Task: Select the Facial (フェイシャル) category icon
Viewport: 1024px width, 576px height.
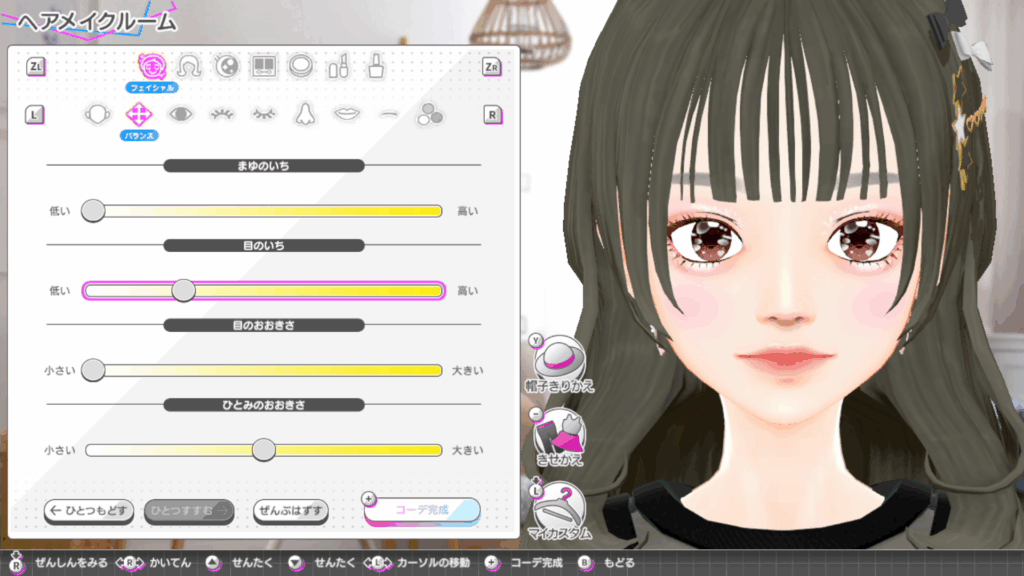Action: tap(152, 66)
